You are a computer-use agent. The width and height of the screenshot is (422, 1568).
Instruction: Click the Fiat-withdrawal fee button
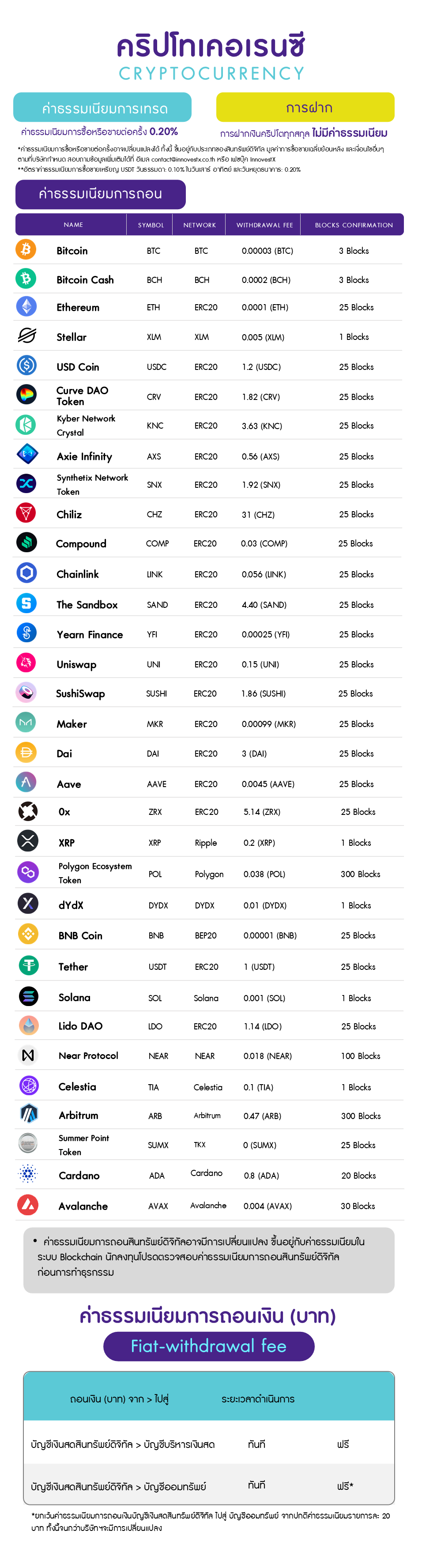pos(209,1346)
